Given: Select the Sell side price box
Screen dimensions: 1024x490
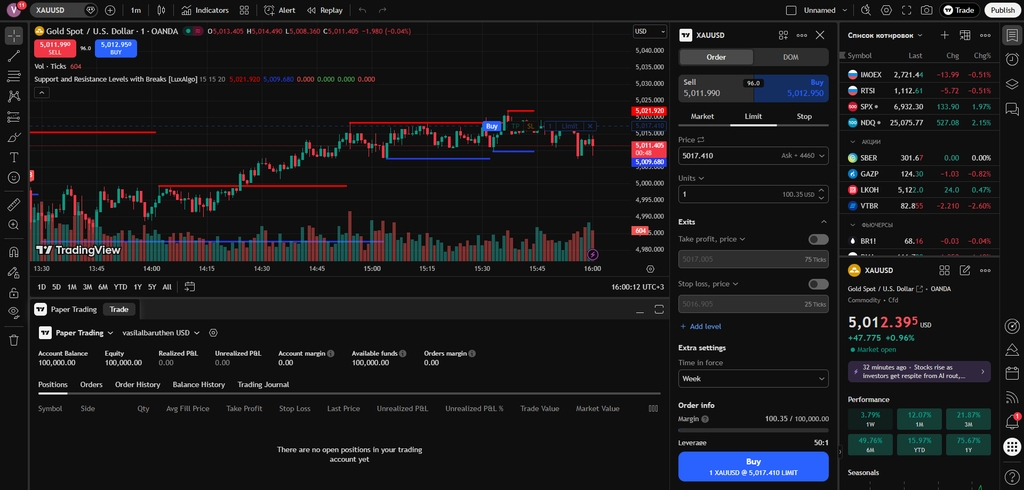Looking at the screenshot, I should point(716,89).
